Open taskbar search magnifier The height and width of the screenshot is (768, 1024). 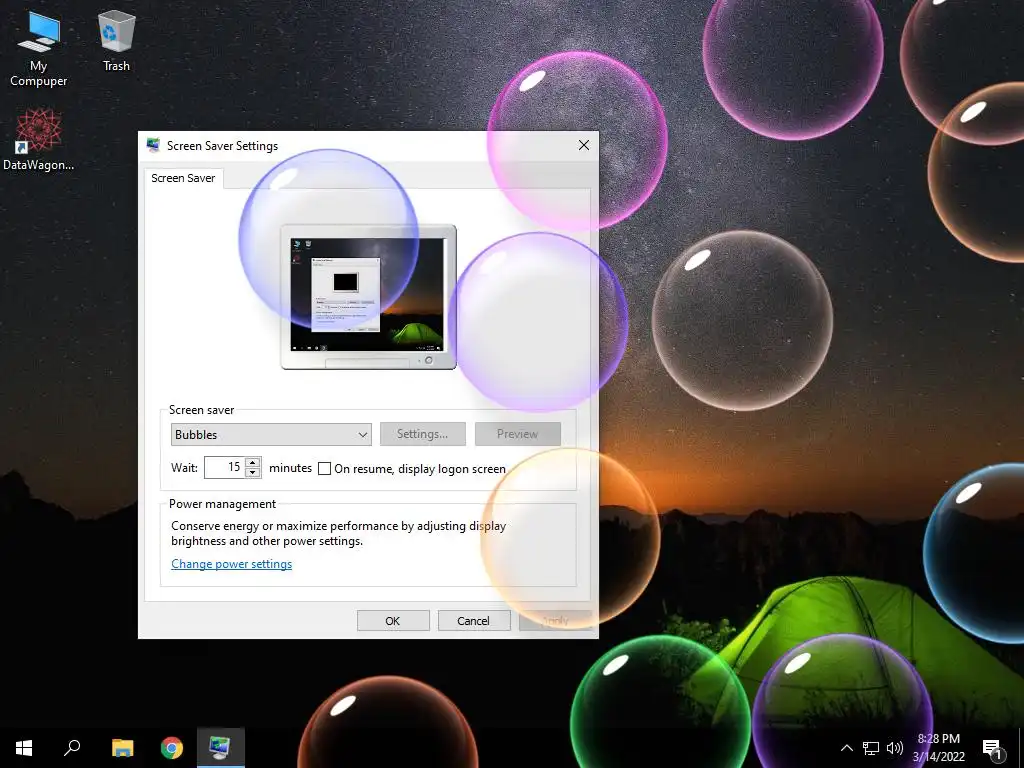coord(72,748)
